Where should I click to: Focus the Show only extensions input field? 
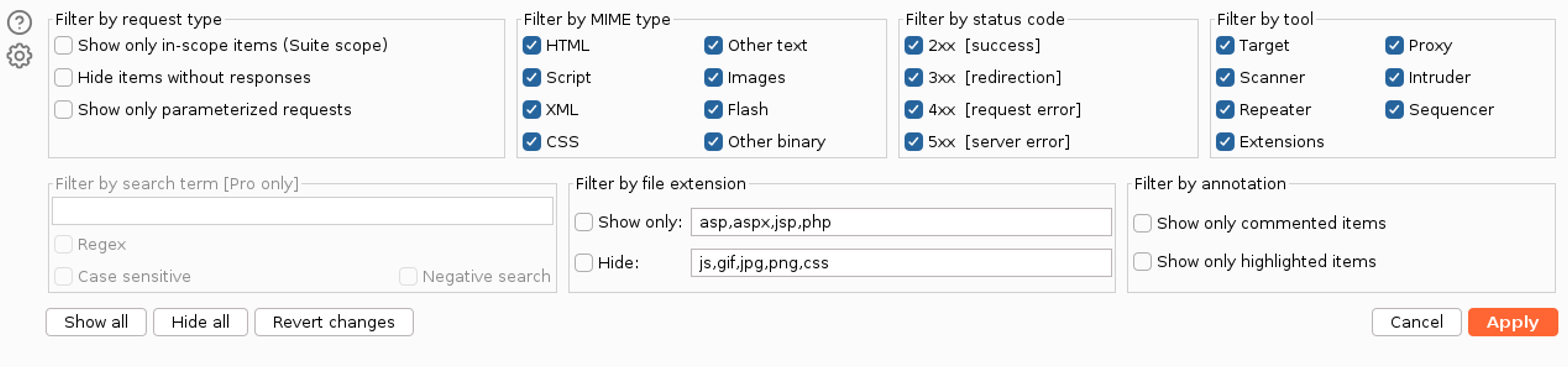900,223
